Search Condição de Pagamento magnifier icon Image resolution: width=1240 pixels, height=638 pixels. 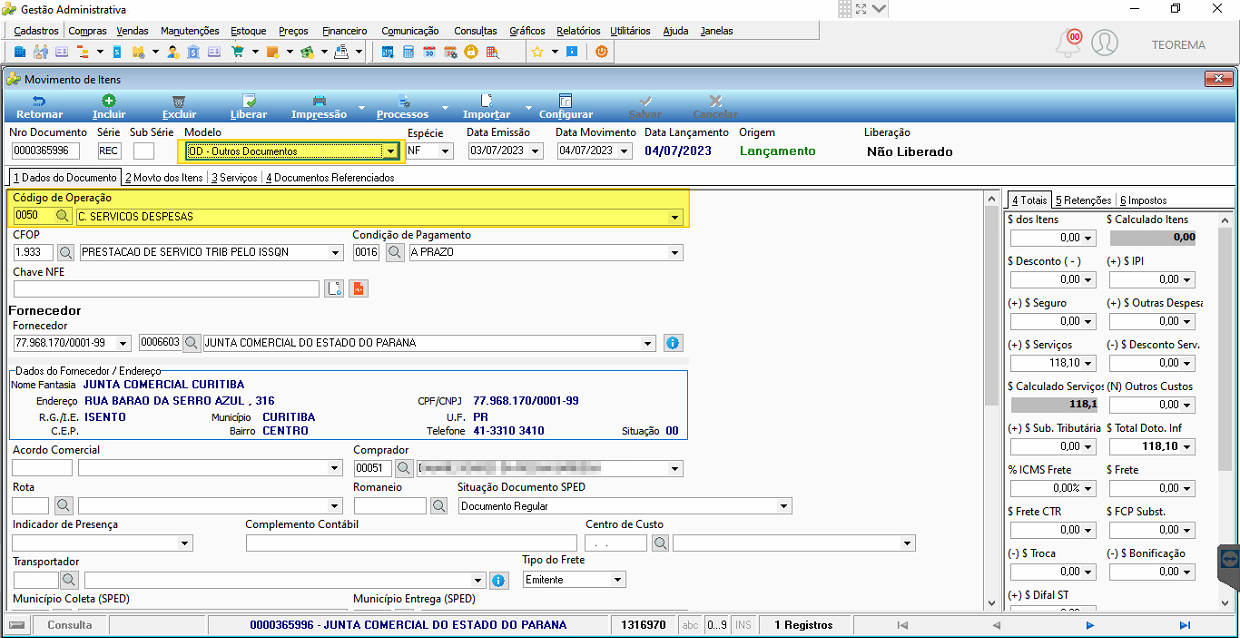click(395, 253)
